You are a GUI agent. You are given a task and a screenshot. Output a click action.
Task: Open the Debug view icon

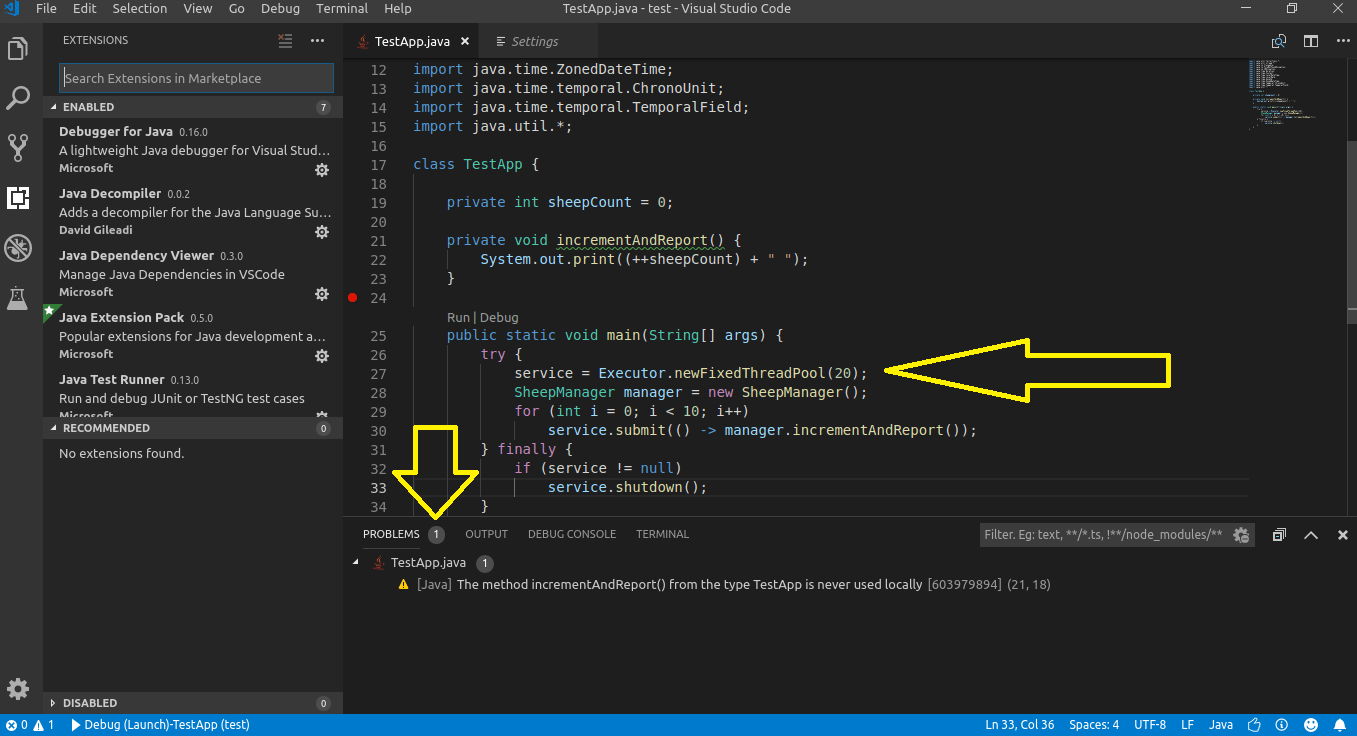click(18, 248)
